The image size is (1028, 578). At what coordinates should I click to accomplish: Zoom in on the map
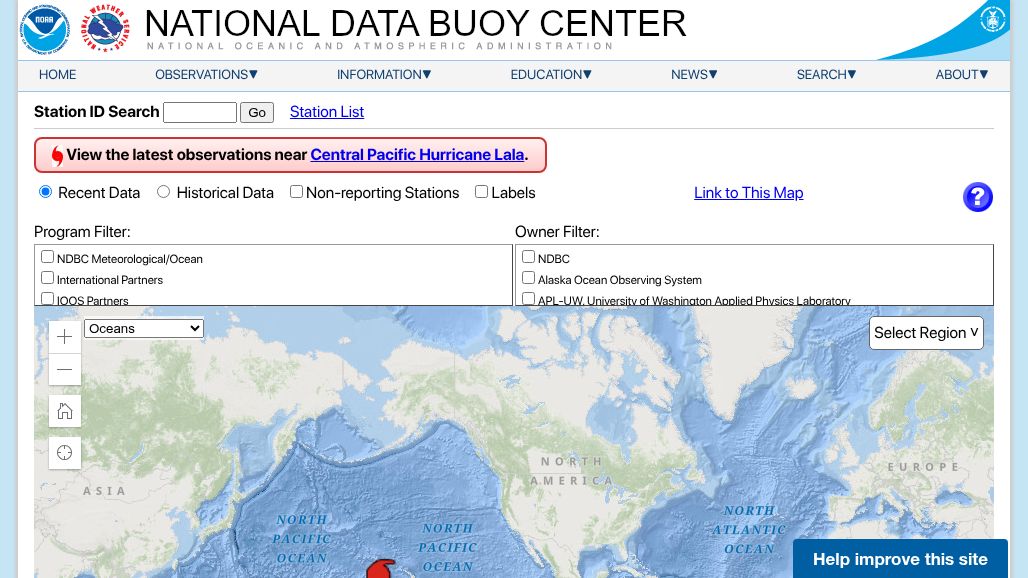tap(64, 337)
